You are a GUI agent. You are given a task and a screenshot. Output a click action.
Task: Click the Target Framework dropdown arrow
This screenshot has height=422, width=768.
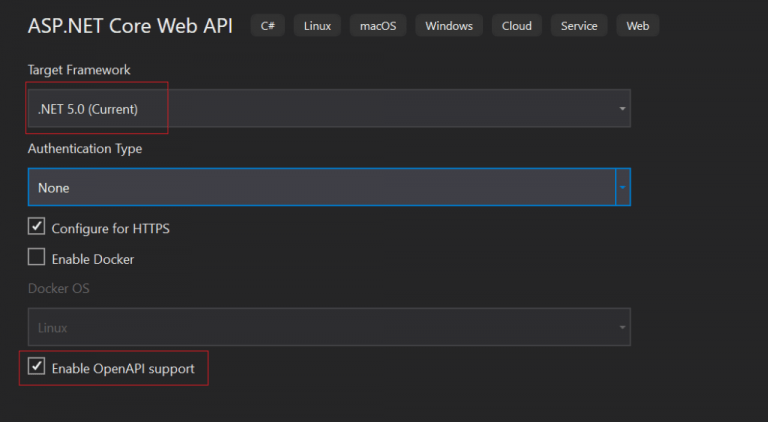[x=621, y=108]
